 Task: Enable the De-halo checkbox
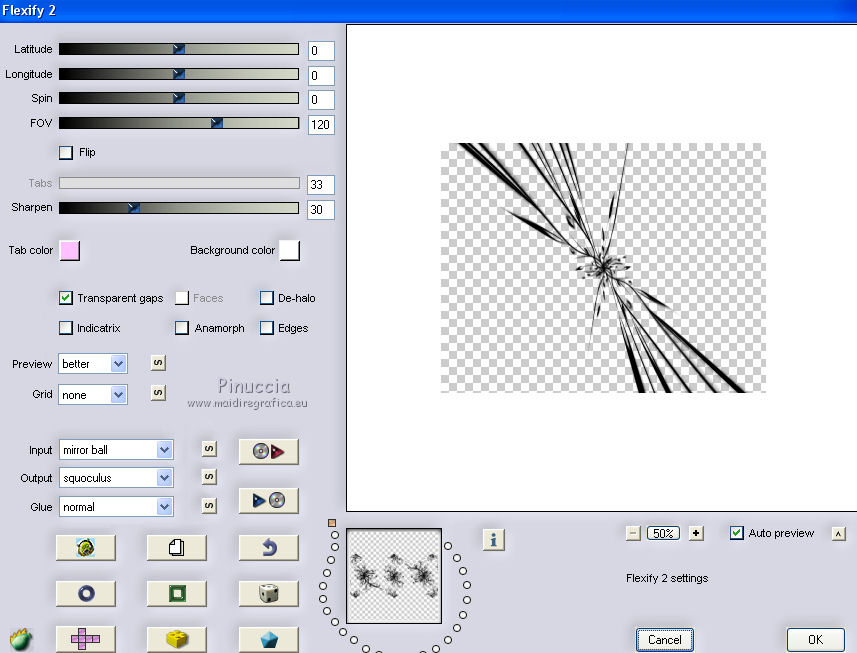(x=267, y=298)
